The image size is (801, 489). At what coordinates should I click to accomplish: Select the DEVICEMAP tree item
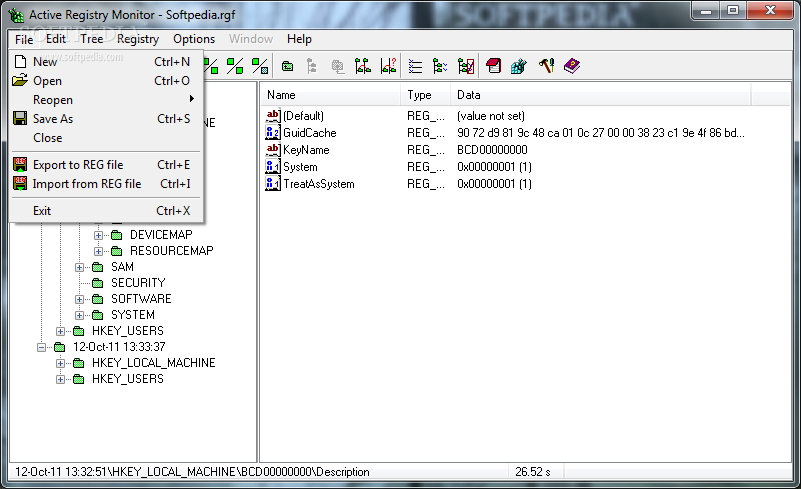(161, 235)
